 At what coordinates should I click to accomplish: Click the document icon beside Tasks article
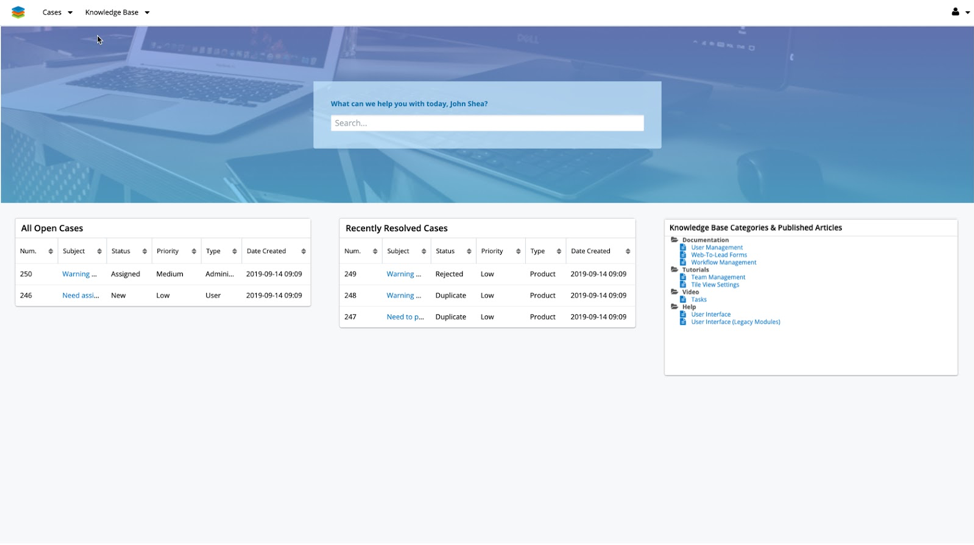683,299
